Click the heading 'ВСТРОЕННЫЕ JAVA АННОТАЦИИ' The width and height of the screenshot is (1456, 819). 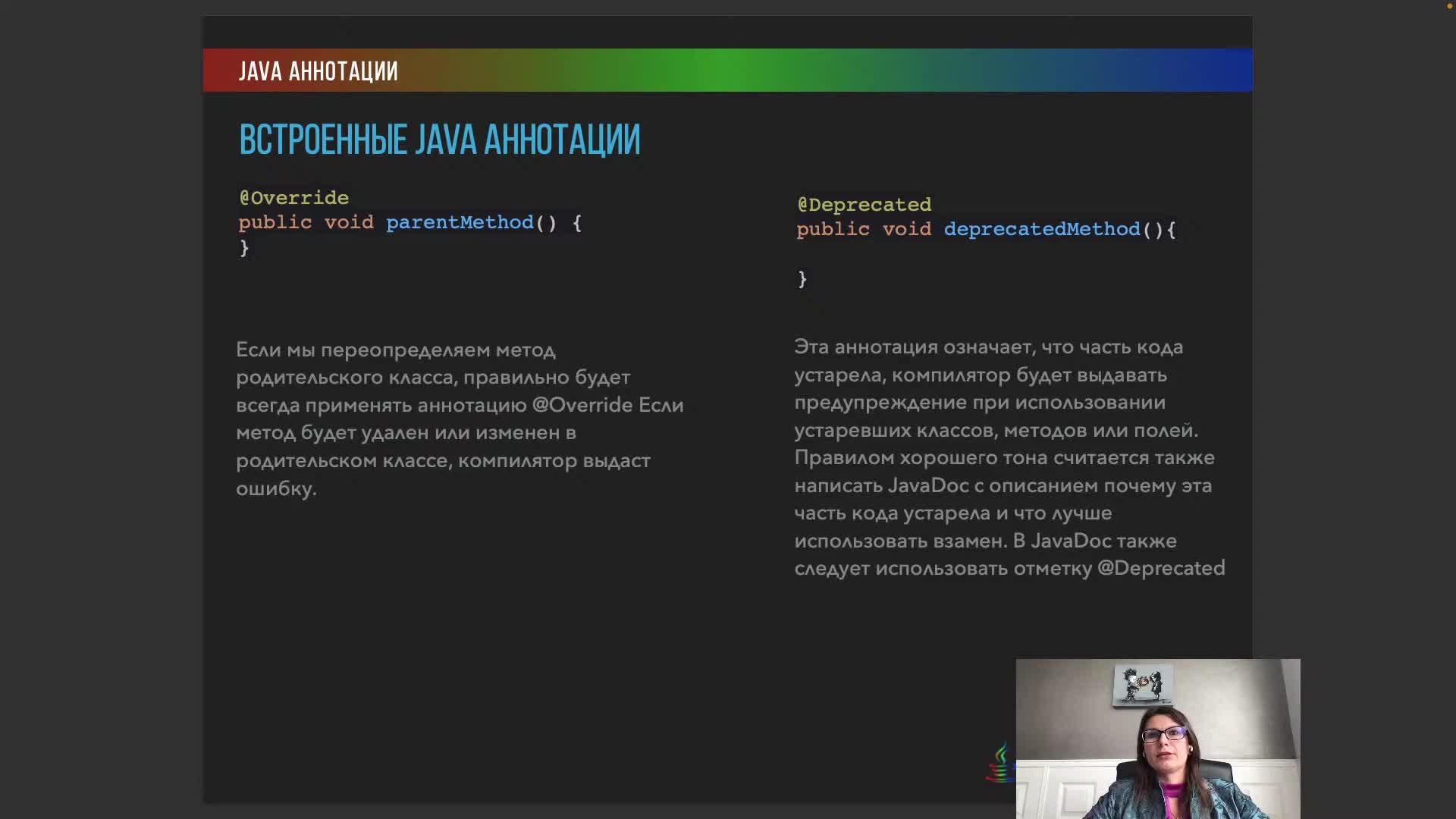pos(440,140)
